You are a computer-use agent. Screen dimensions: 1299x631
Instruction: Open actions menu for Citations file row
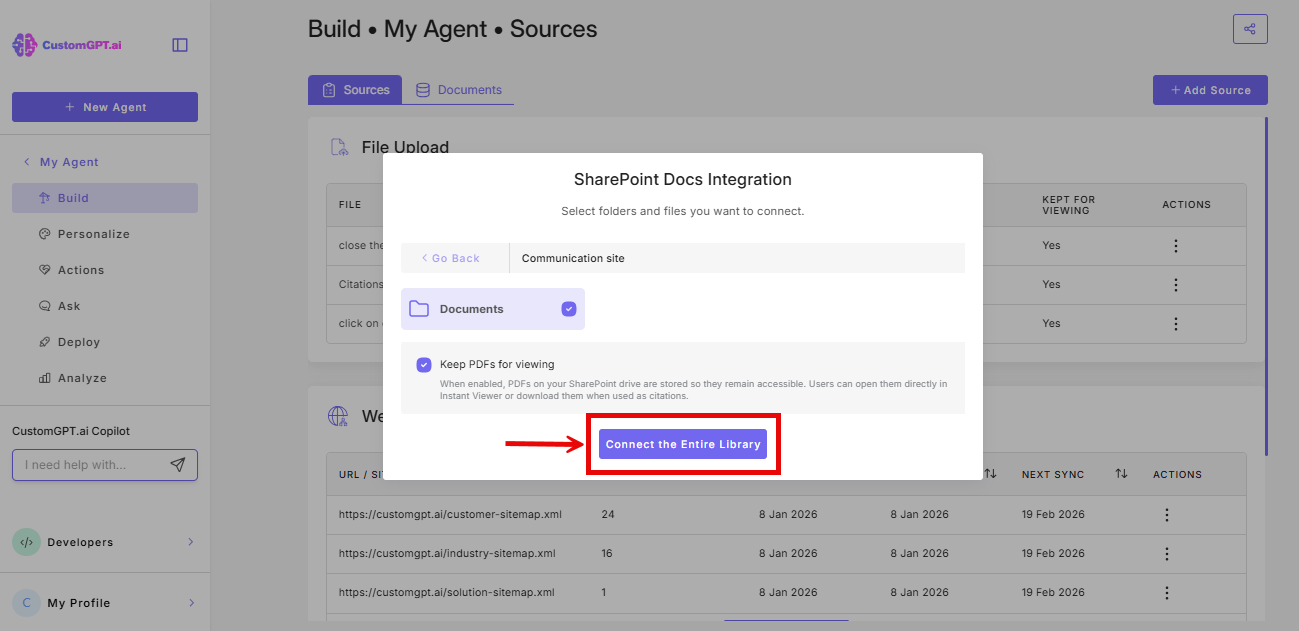tap(1176, 285)
